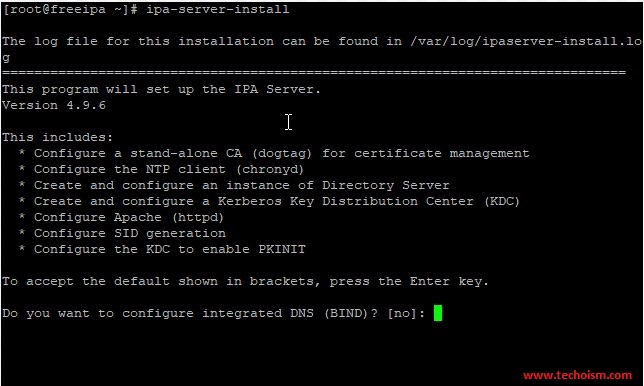Click the [no] default answer text
The image size is (644, 386).
tap(402, 313)
